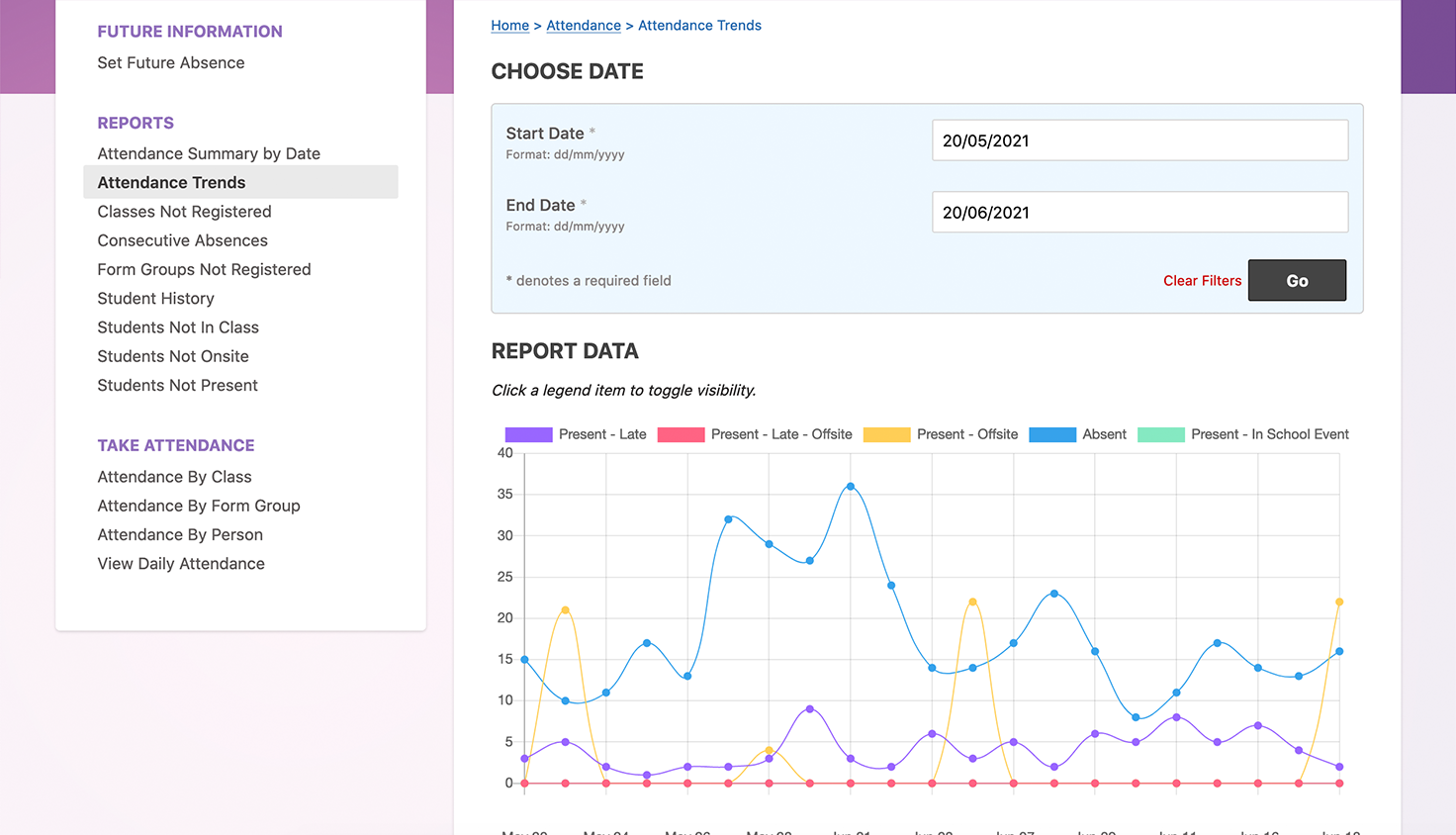Image resolution: width=1456 pixels, height=835 pixels.
Task: Open Students Not In Class report
Action: click(178, 327)
